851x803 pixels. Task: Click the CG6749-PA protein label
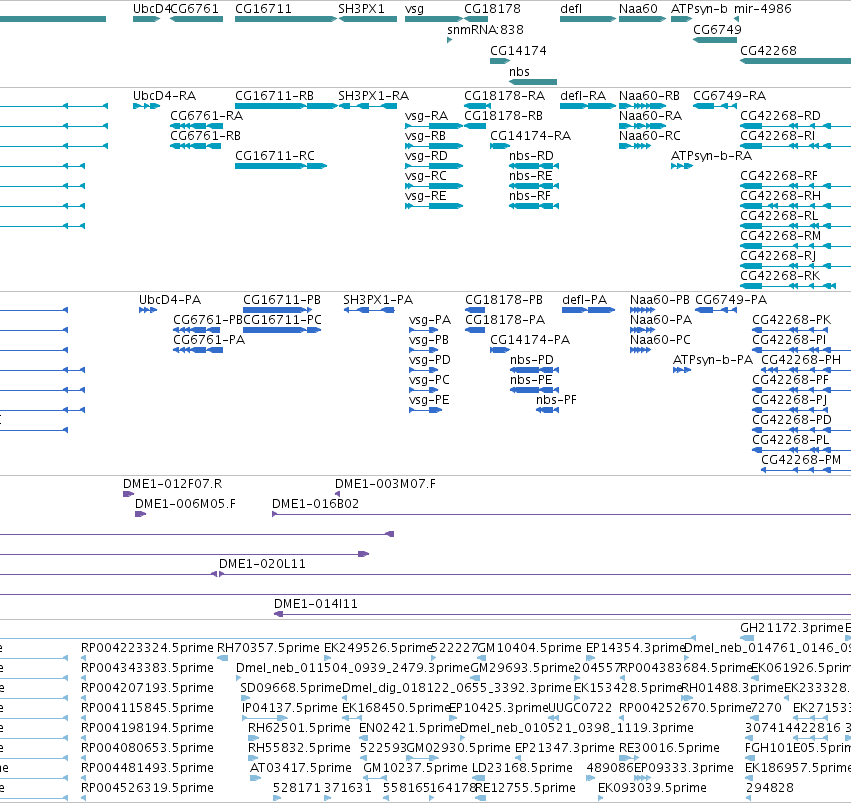point(731,300)
